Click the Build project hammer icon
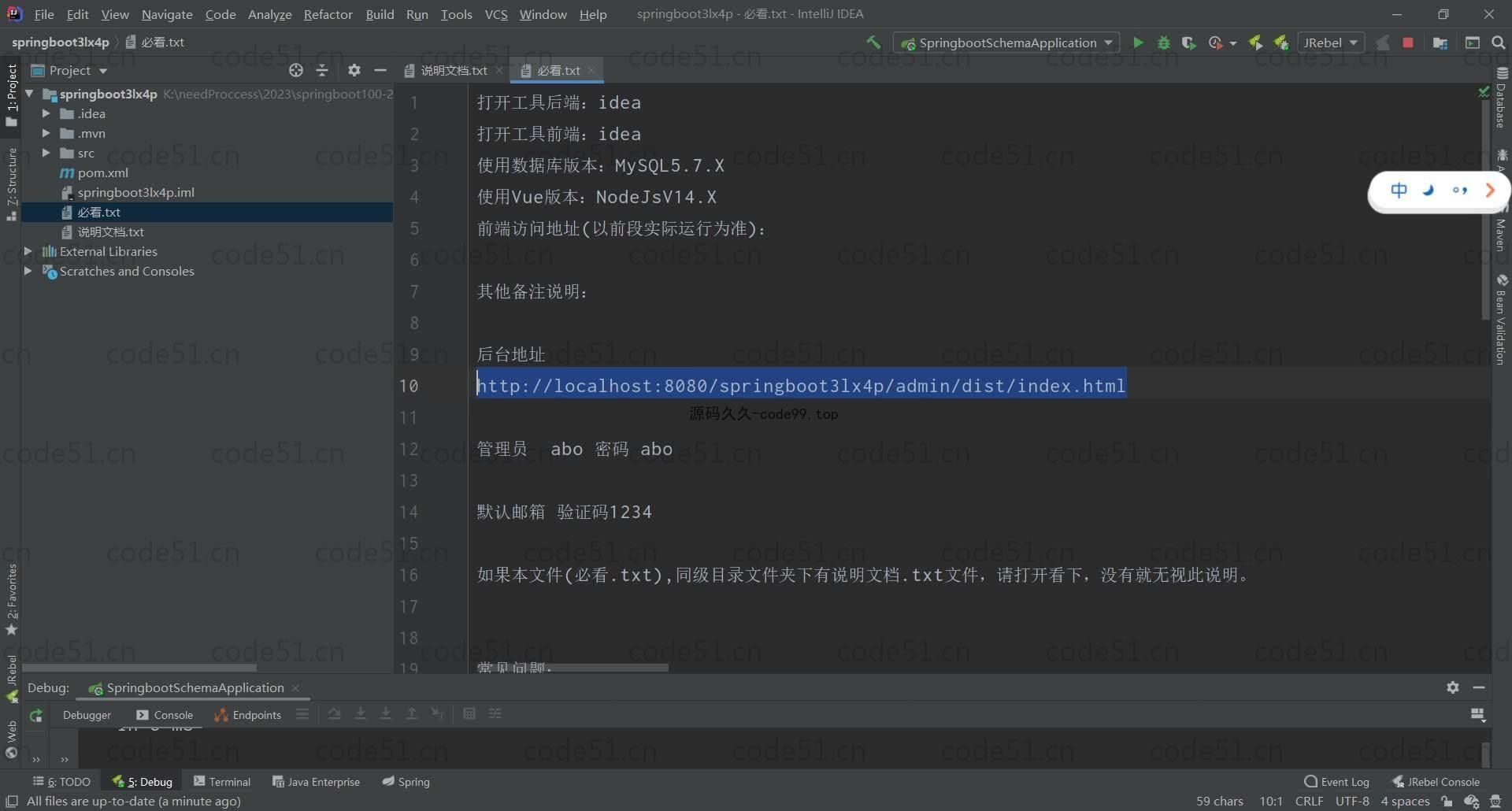Image resolution: width=1512 pixels, height=811 pixels. pos(873,43)
